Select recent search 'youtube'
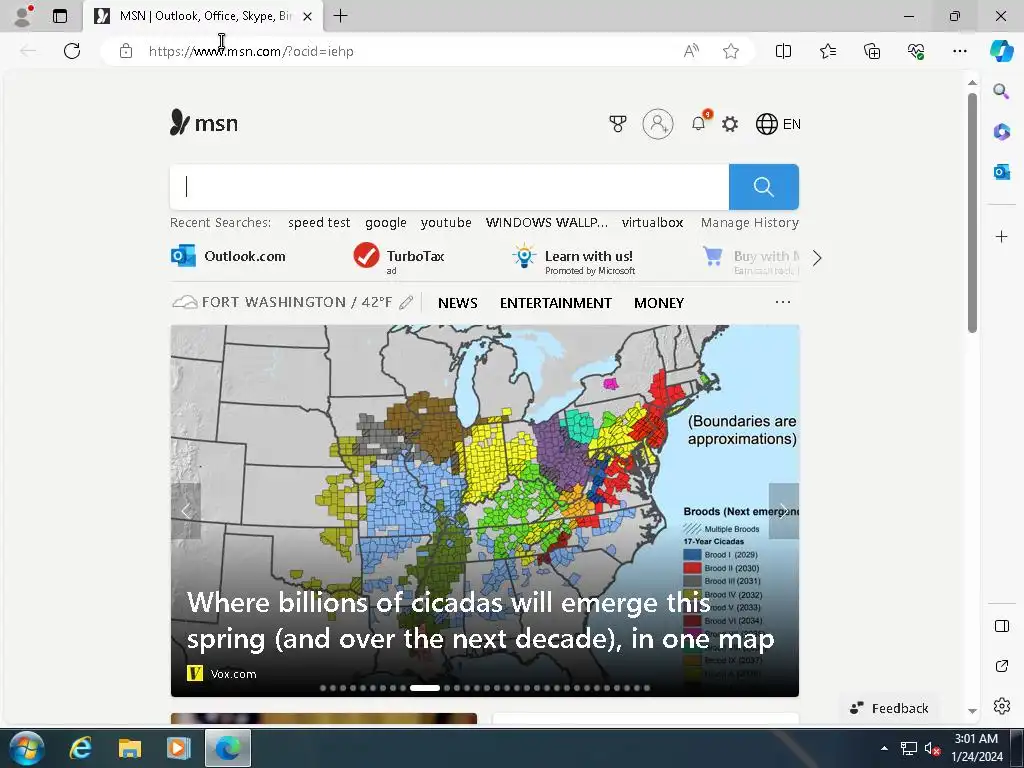Image resolution: width=1024 pixels, height=768 pixels. point(446,223)
